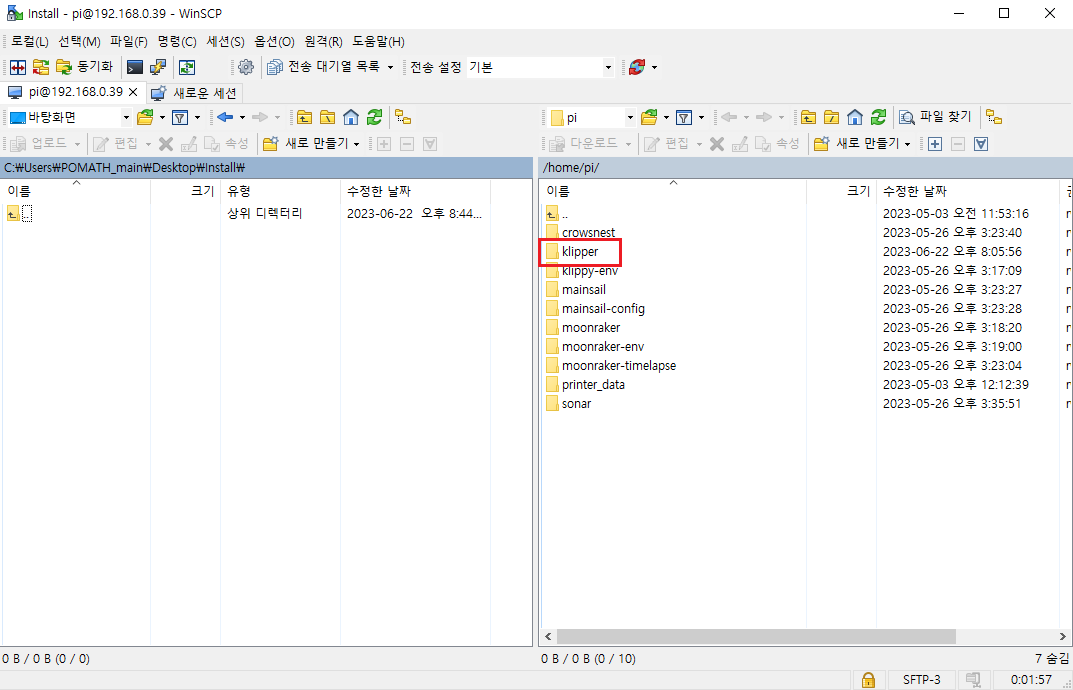
Task: Click the 동기화 synchronize button
Action: (85, 67)
